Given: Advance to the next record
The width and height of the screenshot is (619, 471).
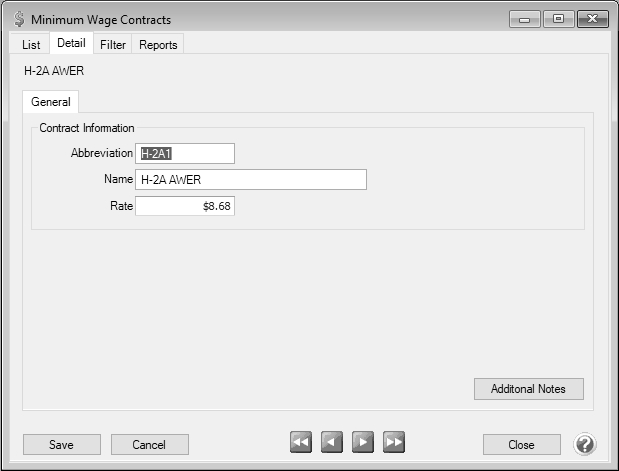Looking at the screenshot, I should pyautogui.click(x=363, y=443).
